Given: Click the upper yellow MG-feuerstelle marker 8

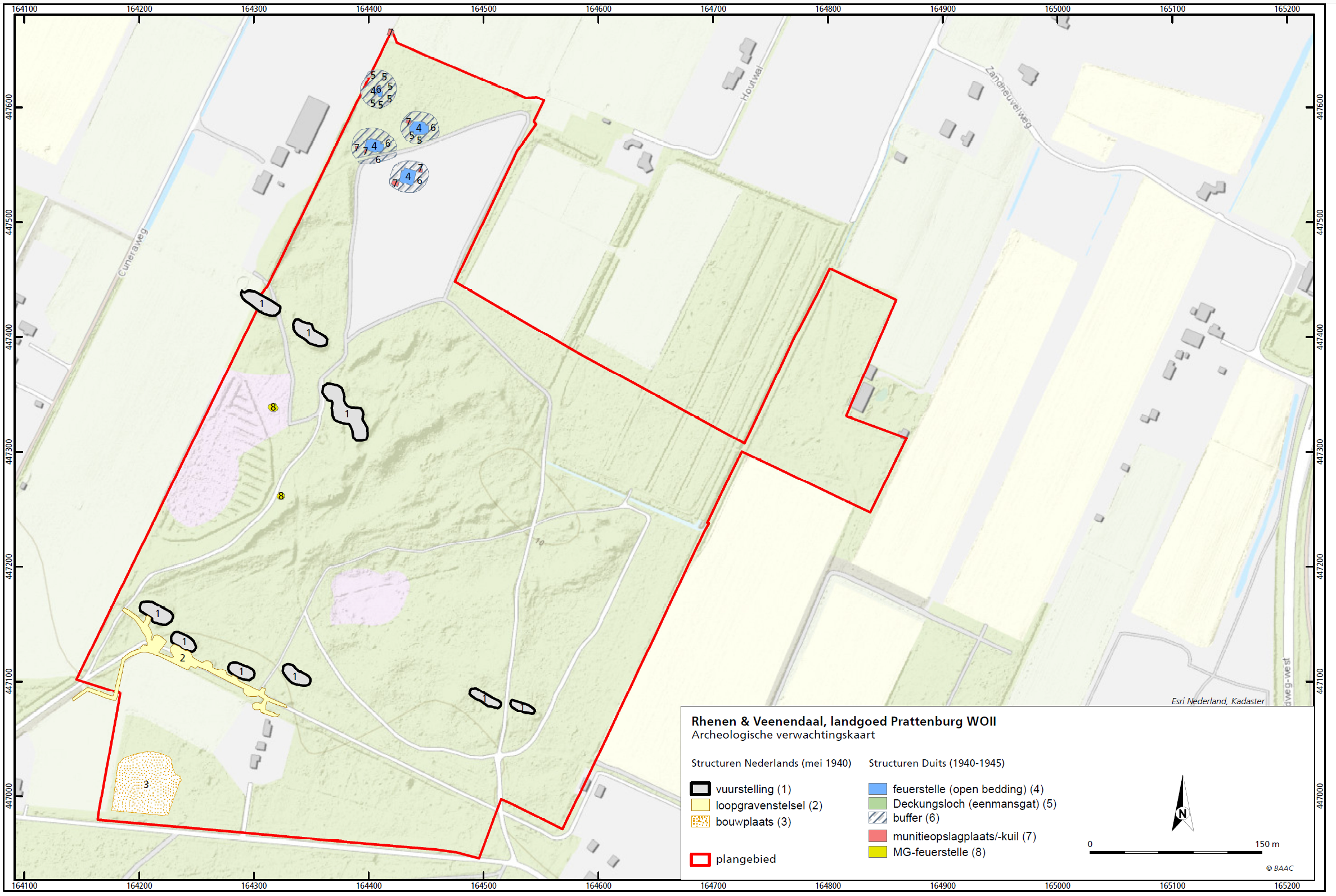Looking at the screenshot, I should pos(273,407).
